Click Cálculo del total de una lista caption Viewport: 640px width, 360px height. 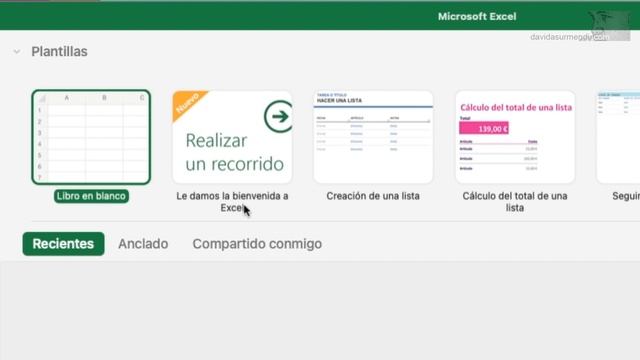515,202
